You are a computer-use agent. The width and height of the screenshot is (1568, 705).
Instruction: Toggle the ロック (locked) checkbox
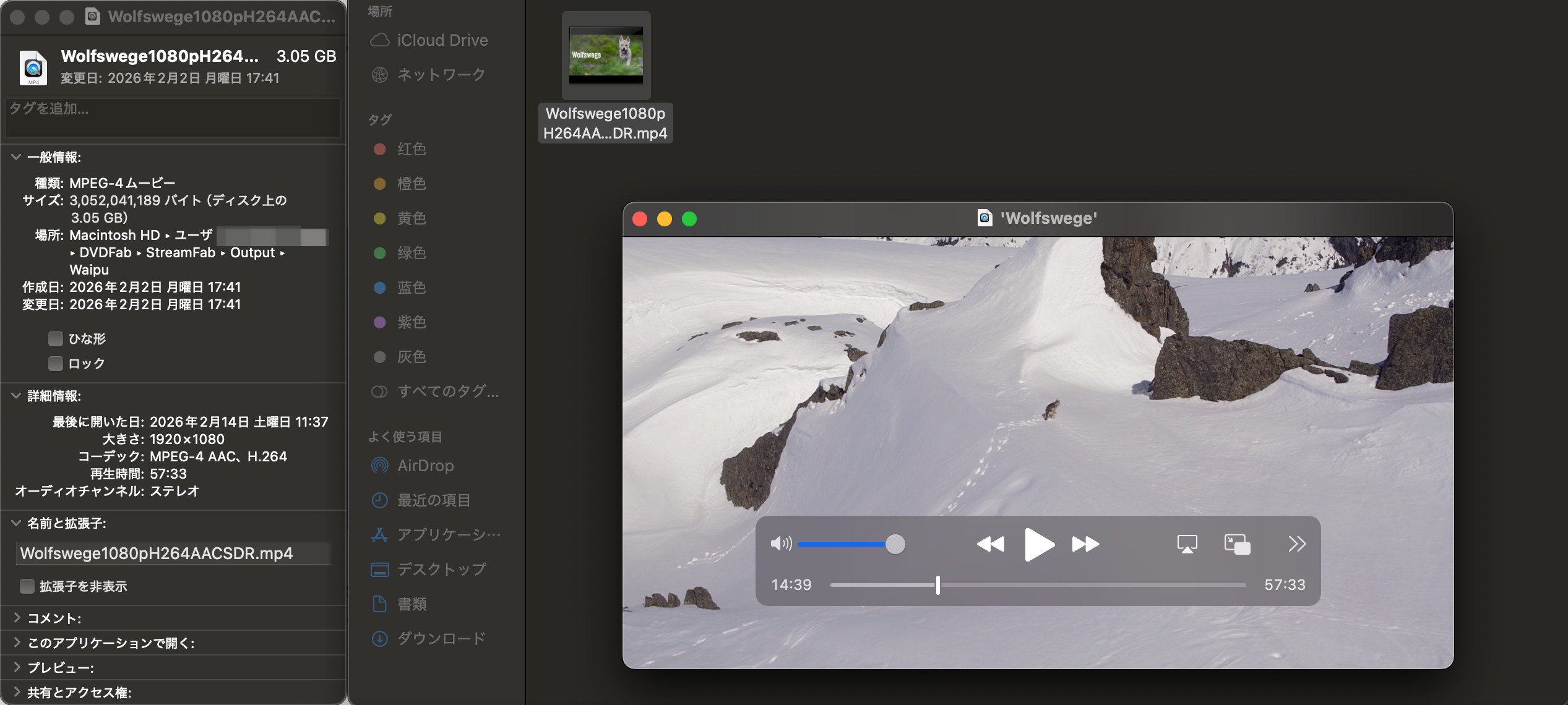(56, 364)
